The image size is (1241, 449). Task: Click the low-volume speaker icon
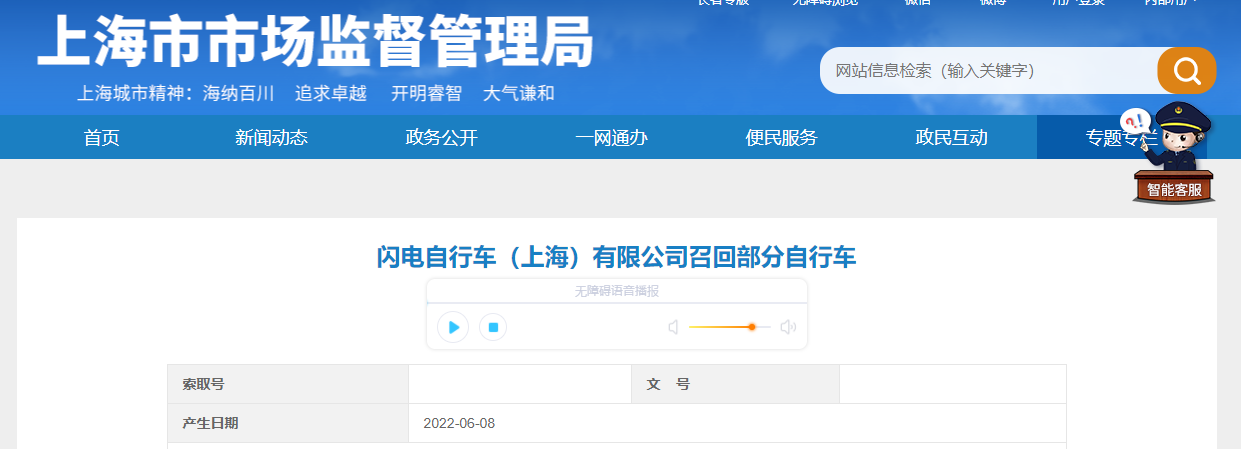point(673,327)
